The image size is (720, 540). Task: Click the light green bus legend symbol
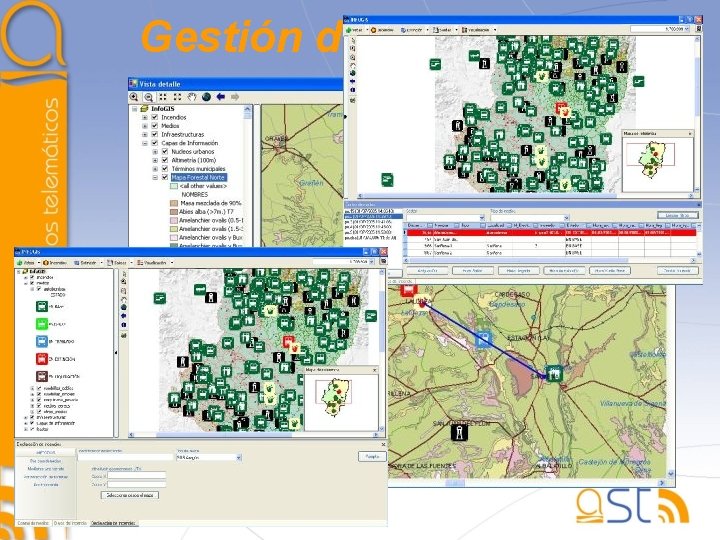42,324
